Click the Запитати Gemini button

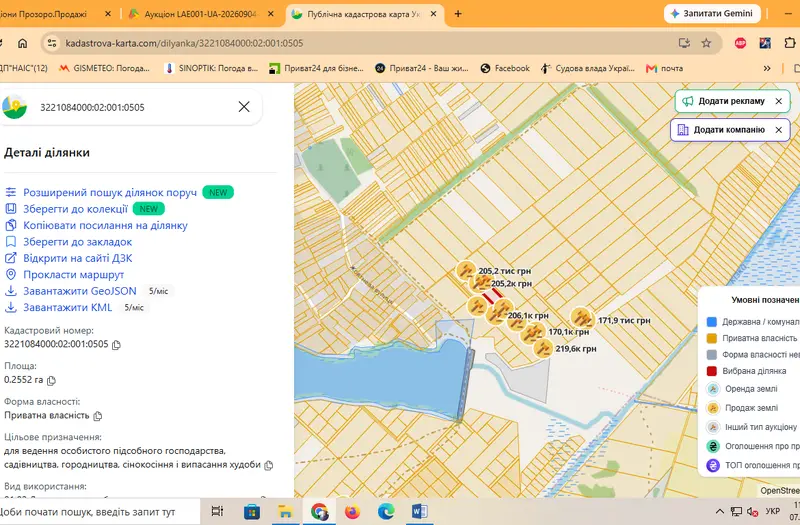(x=712, y=14)
